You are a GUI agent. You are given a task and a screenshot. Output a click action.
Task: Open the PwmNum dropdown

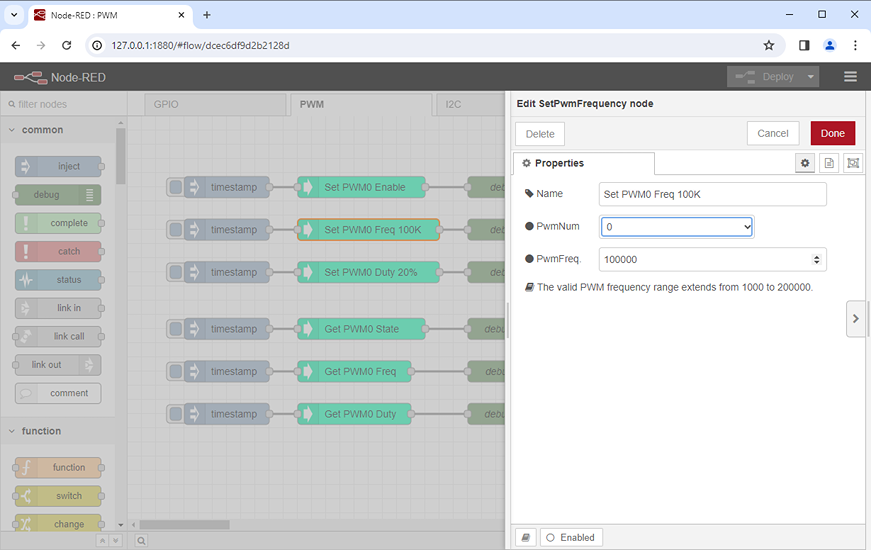[676, 227]
